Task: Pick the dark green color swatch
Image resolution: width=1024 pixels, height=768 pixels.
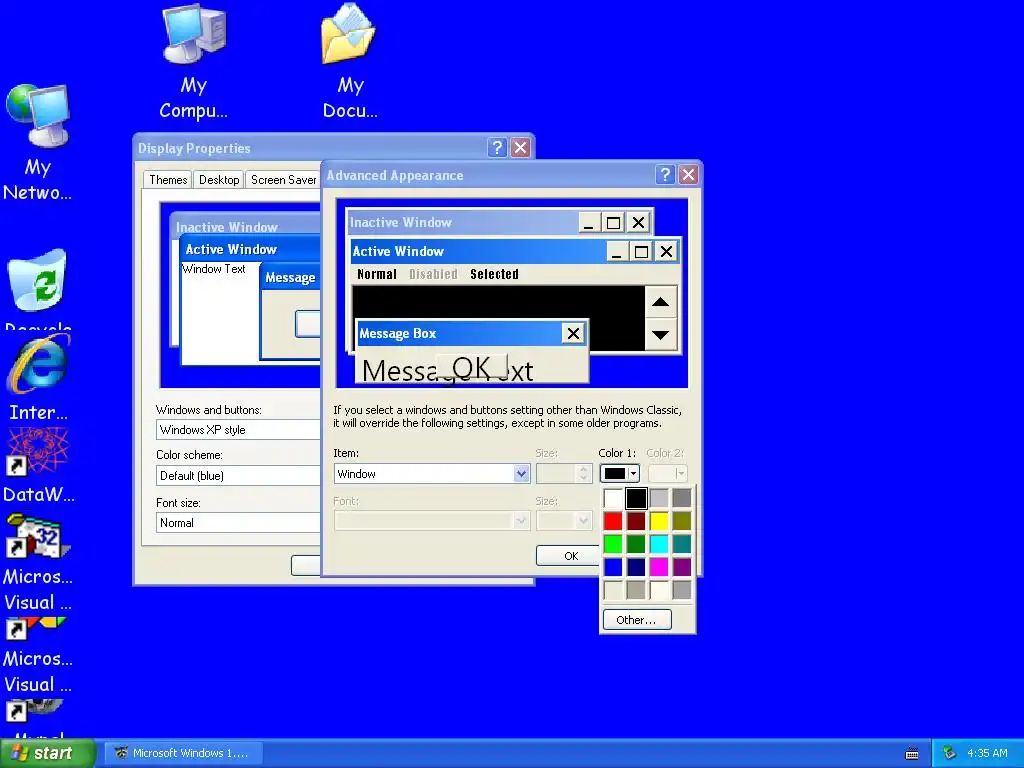Action: pyautogui.click(x=636, y=544)
